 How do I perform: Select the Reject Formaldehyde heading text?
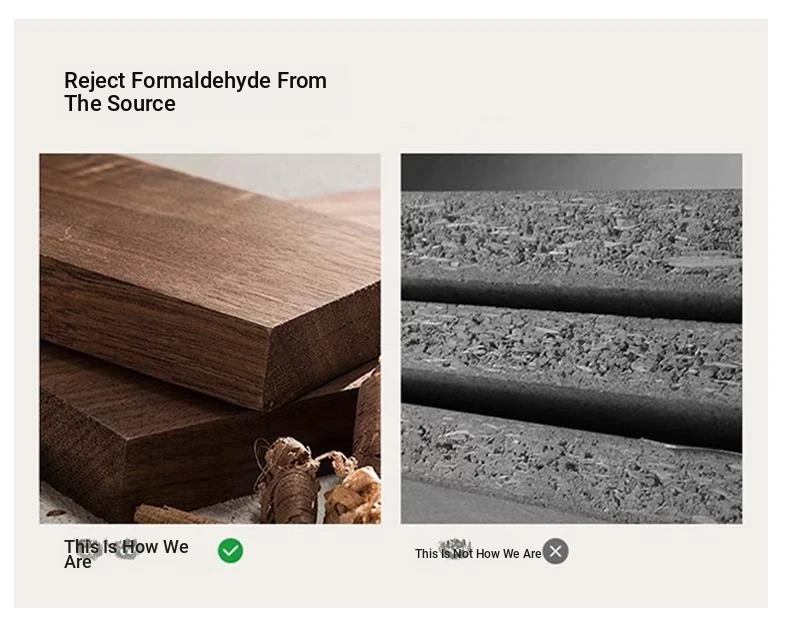(195, 92)
